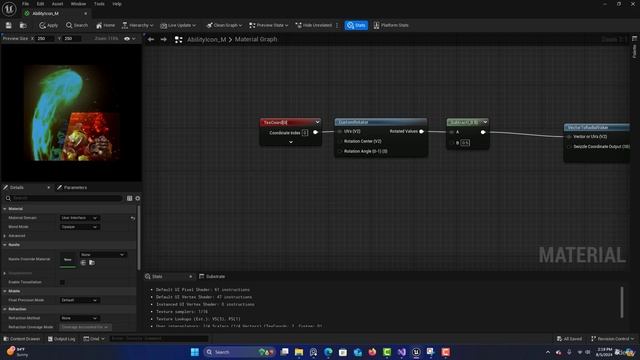Click the TexCoord node header
This screenshot has width=640, height=360.
point(290,122)
